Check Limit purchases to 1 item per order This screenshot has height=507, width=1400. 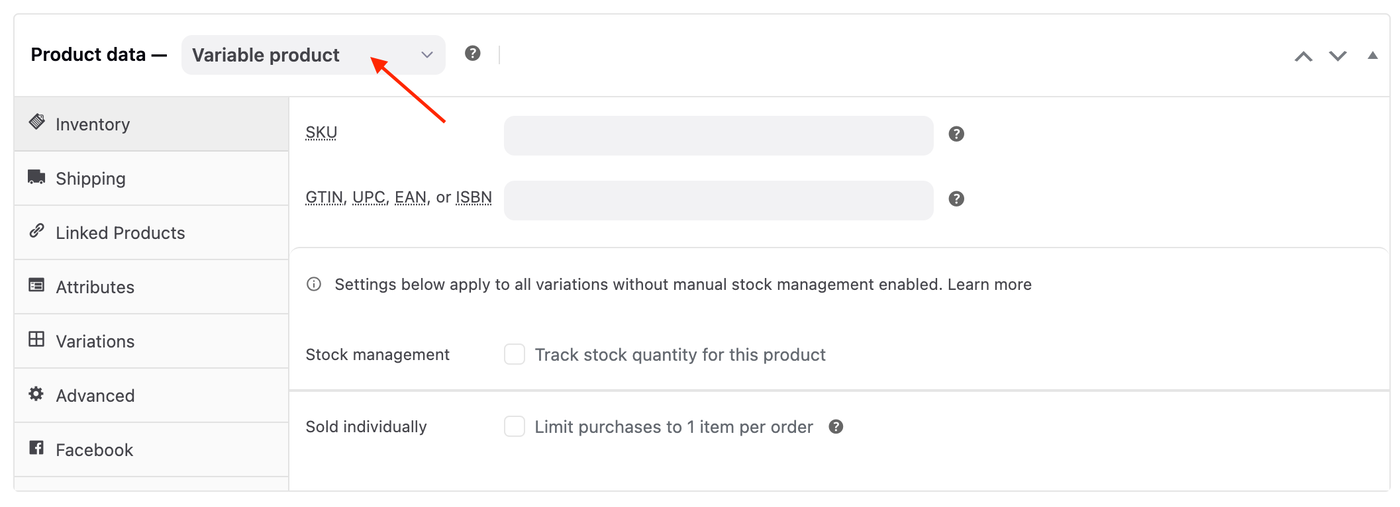[x=515, y=427]
